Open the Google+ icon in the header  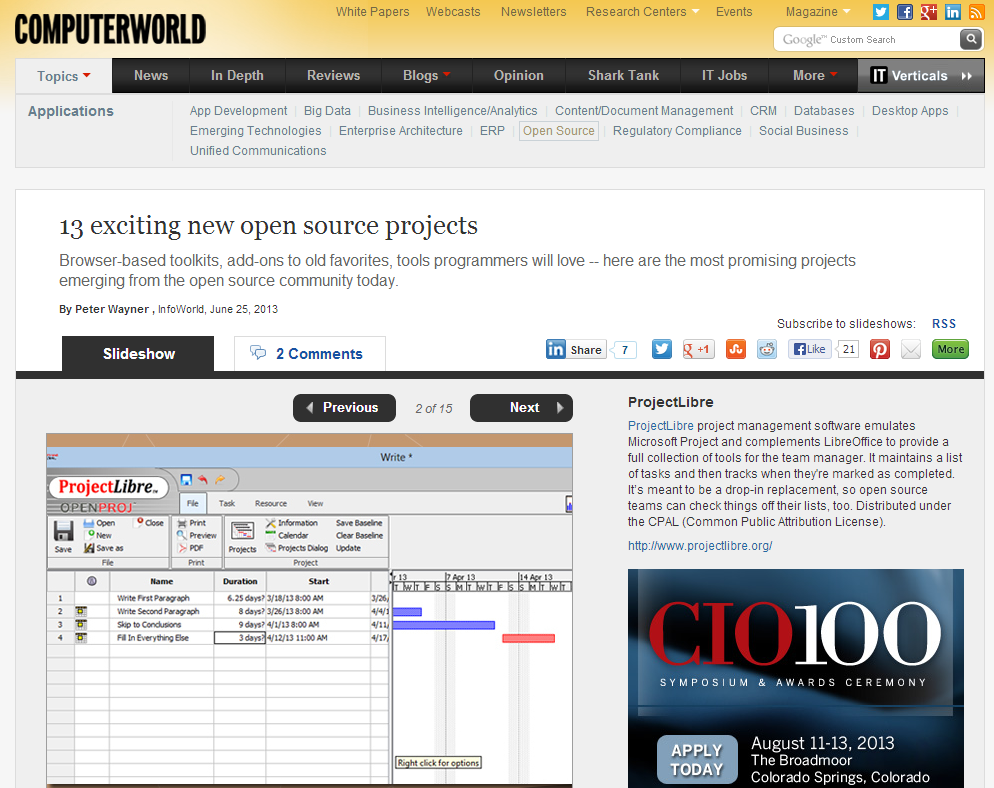[929, 12]
